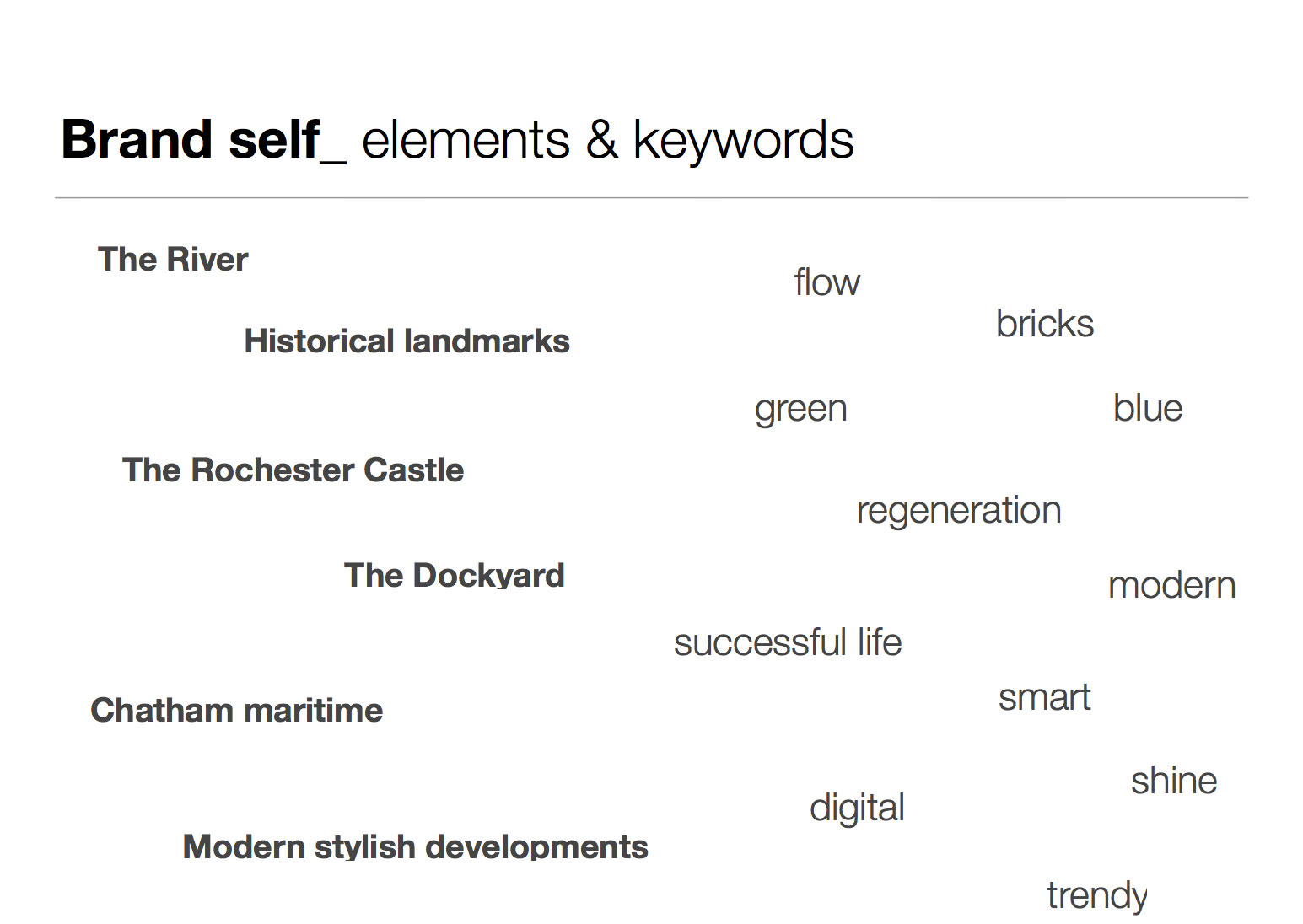Select the word "blue"
The image size is (1303, 924).
tap(1147, 408)
